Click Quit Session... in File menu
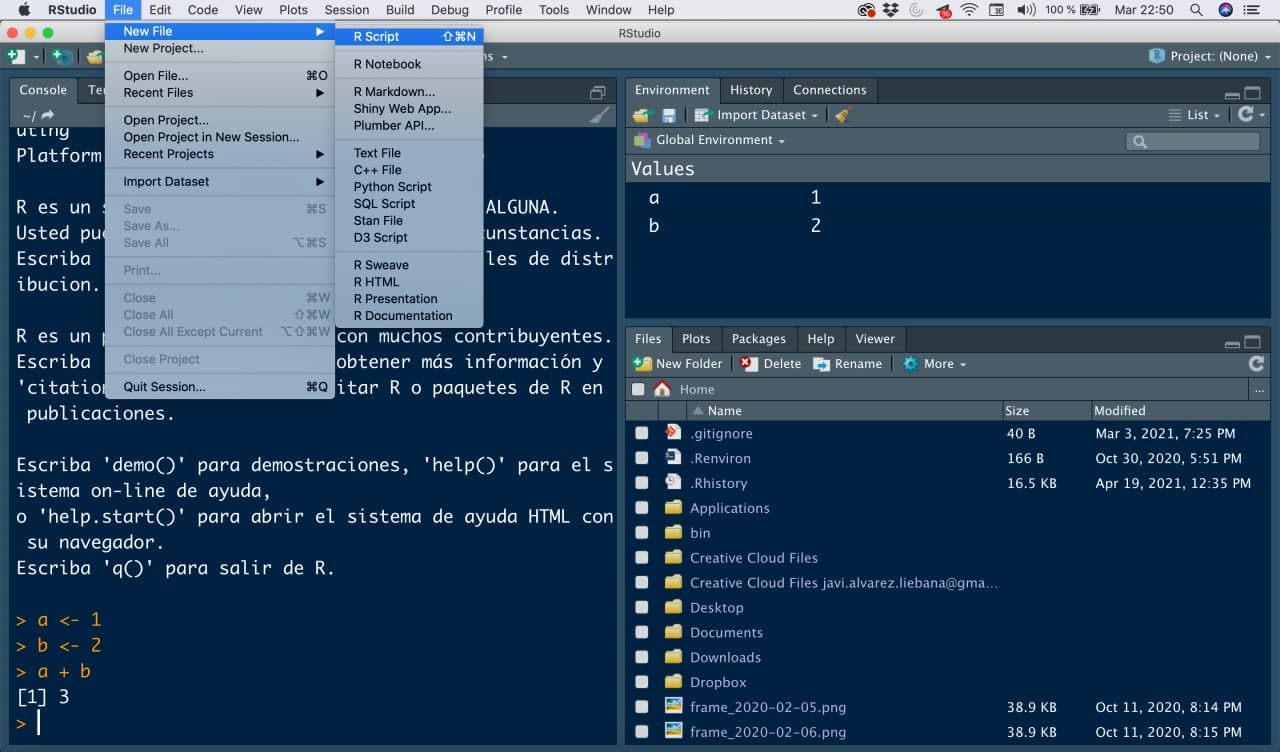 pos(220,387)
